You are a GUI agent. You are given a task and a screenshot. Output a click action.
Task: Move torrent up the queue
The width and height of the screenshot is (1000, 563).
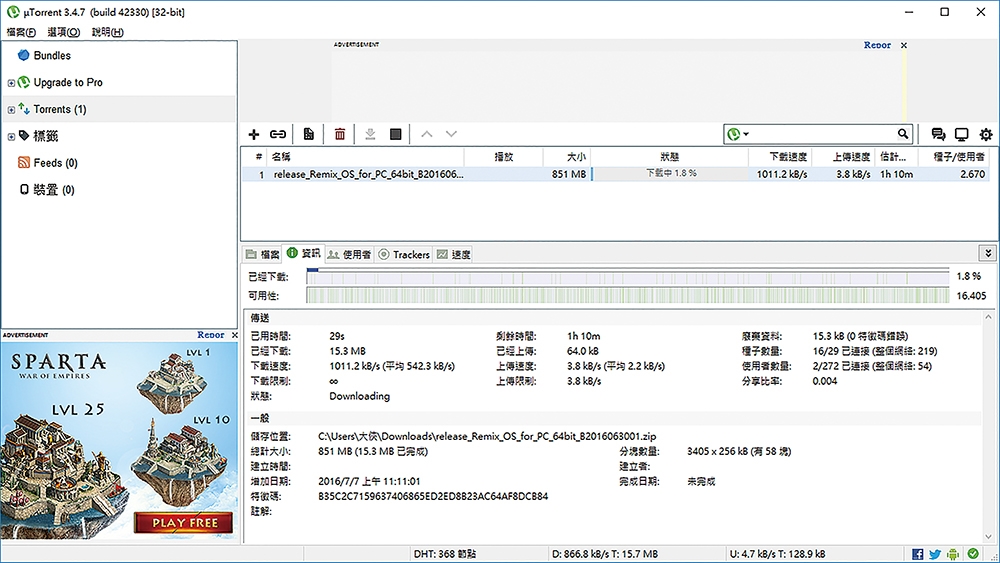coord(427,135)
